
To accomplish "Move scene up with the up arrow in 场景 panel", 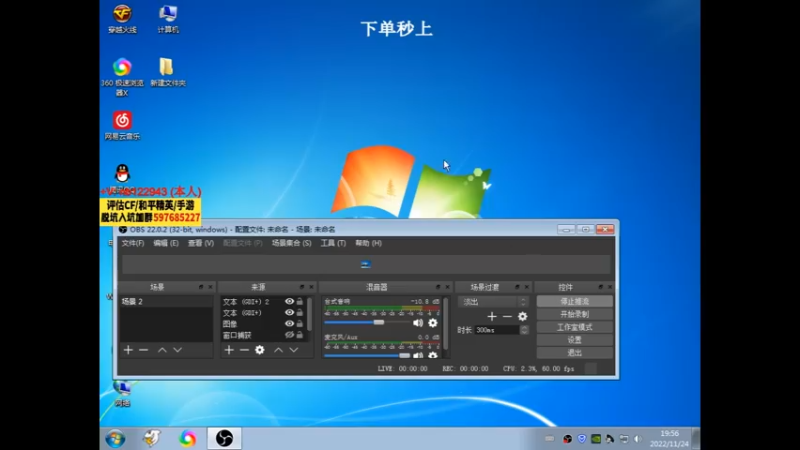I will click(162, 350).
